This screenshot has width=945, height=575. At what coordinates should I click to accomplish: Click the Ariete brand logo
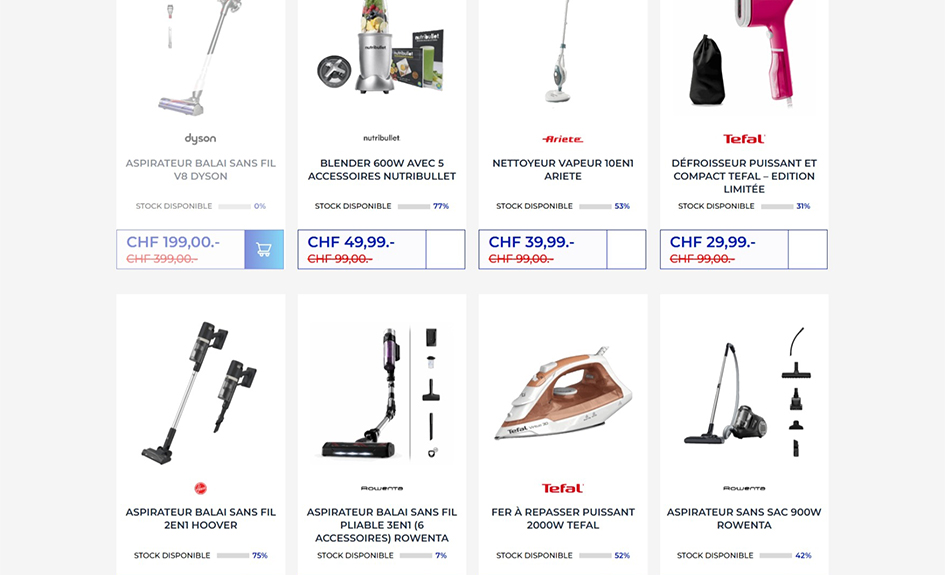click(x=562, y=139)
